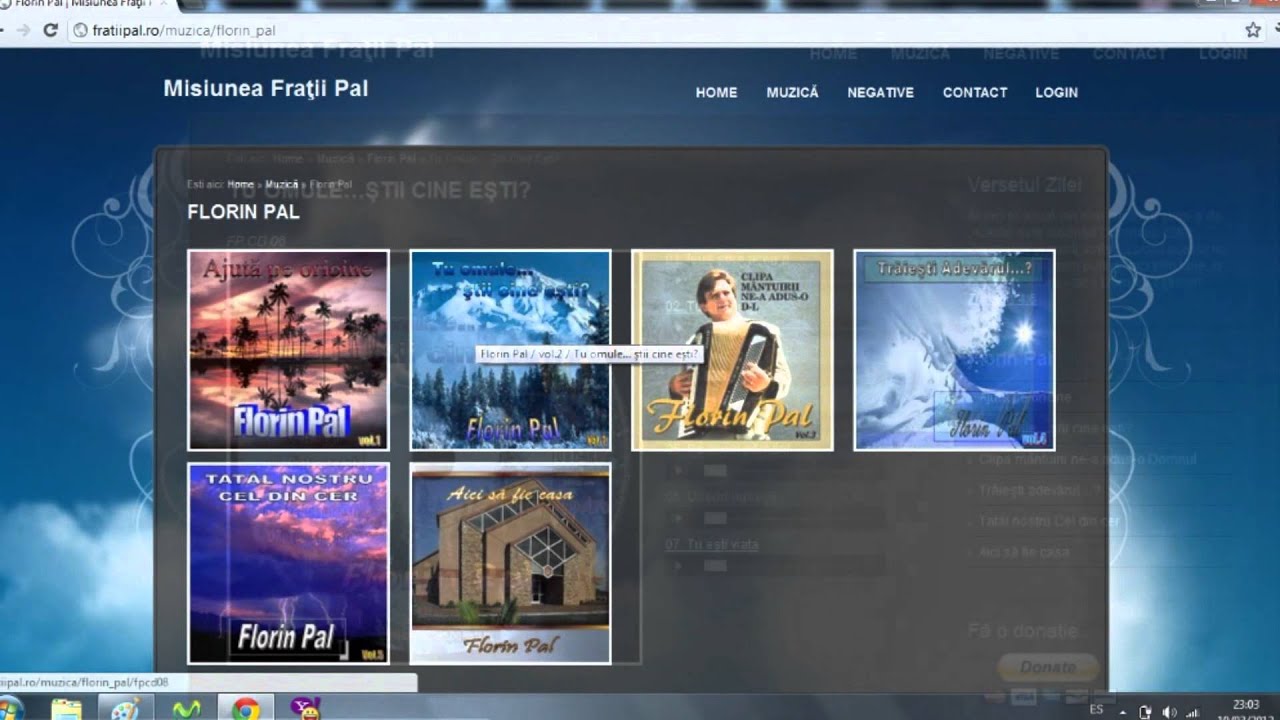The width and height of the screenshot is (1280, 720).
Task: Open Yahoo Messenger from the taskbar
Action: tap(305, 708)
